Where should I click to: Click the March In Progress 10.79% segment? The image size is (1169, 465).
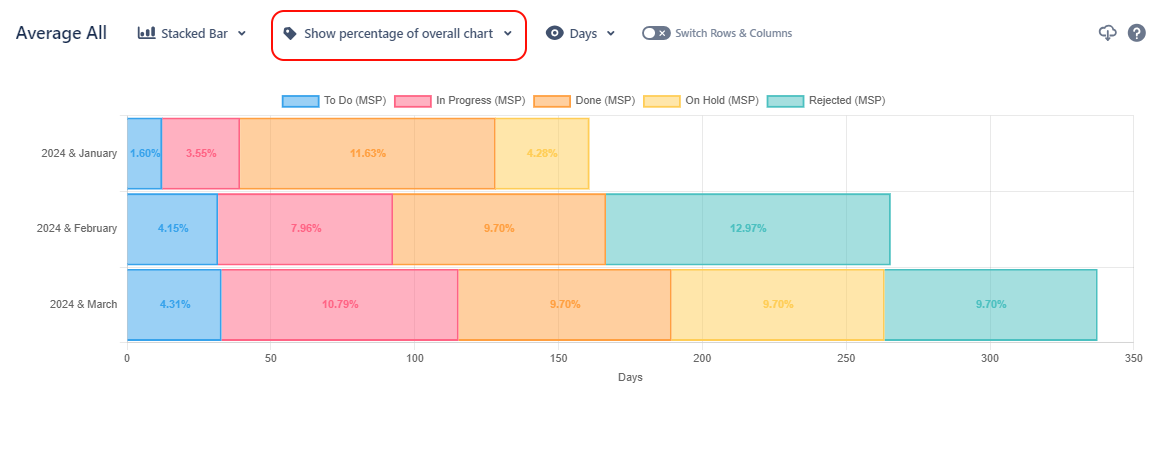tap(339, 304)
